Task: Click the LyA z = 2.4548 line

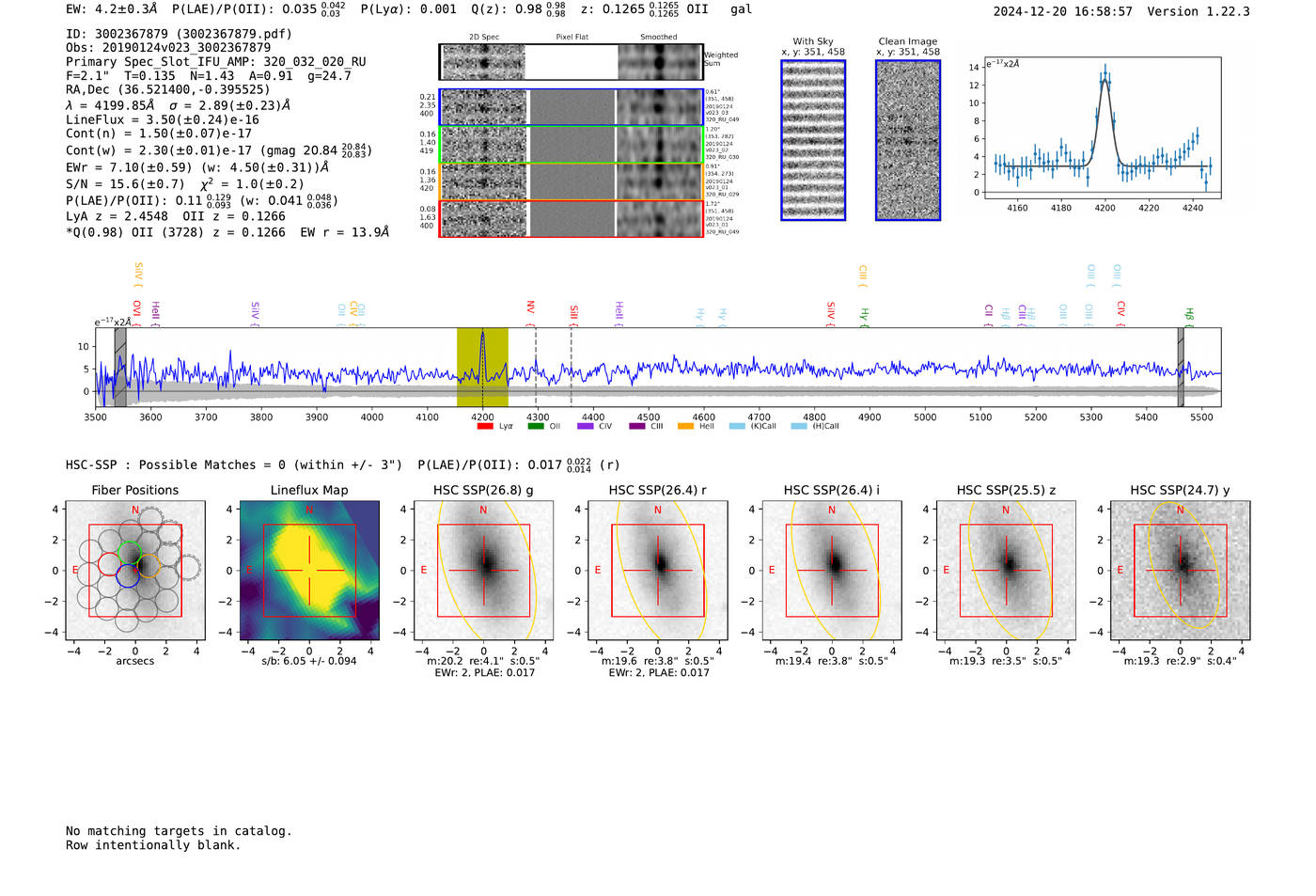Action: click(176, 216)
